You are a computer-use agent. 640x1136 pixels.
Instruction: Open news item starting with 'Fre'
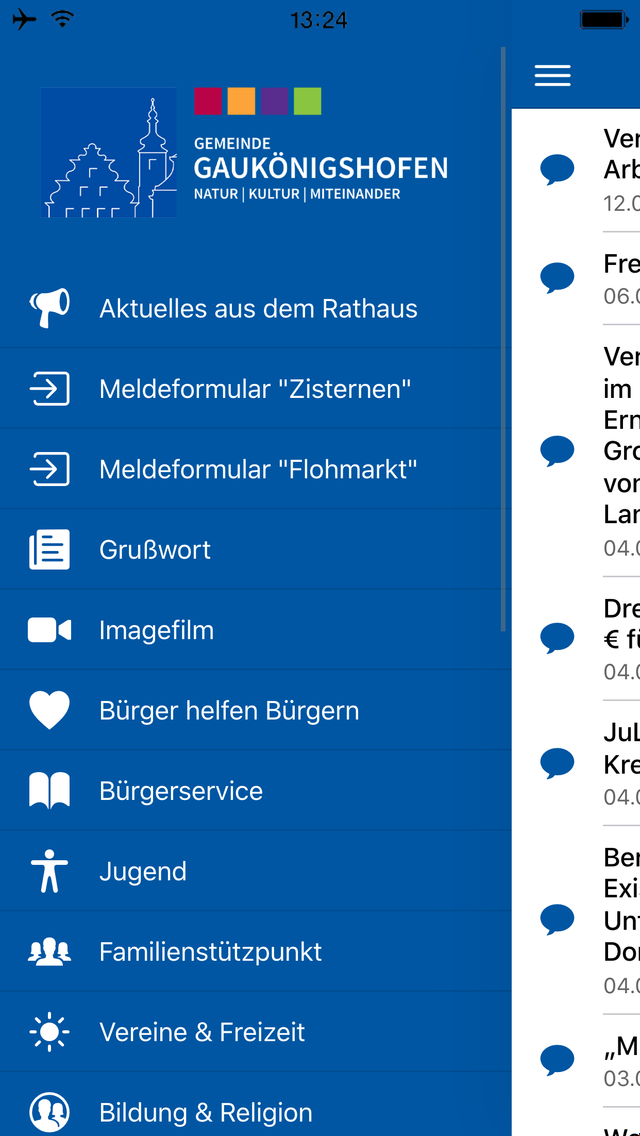[575, 278]
